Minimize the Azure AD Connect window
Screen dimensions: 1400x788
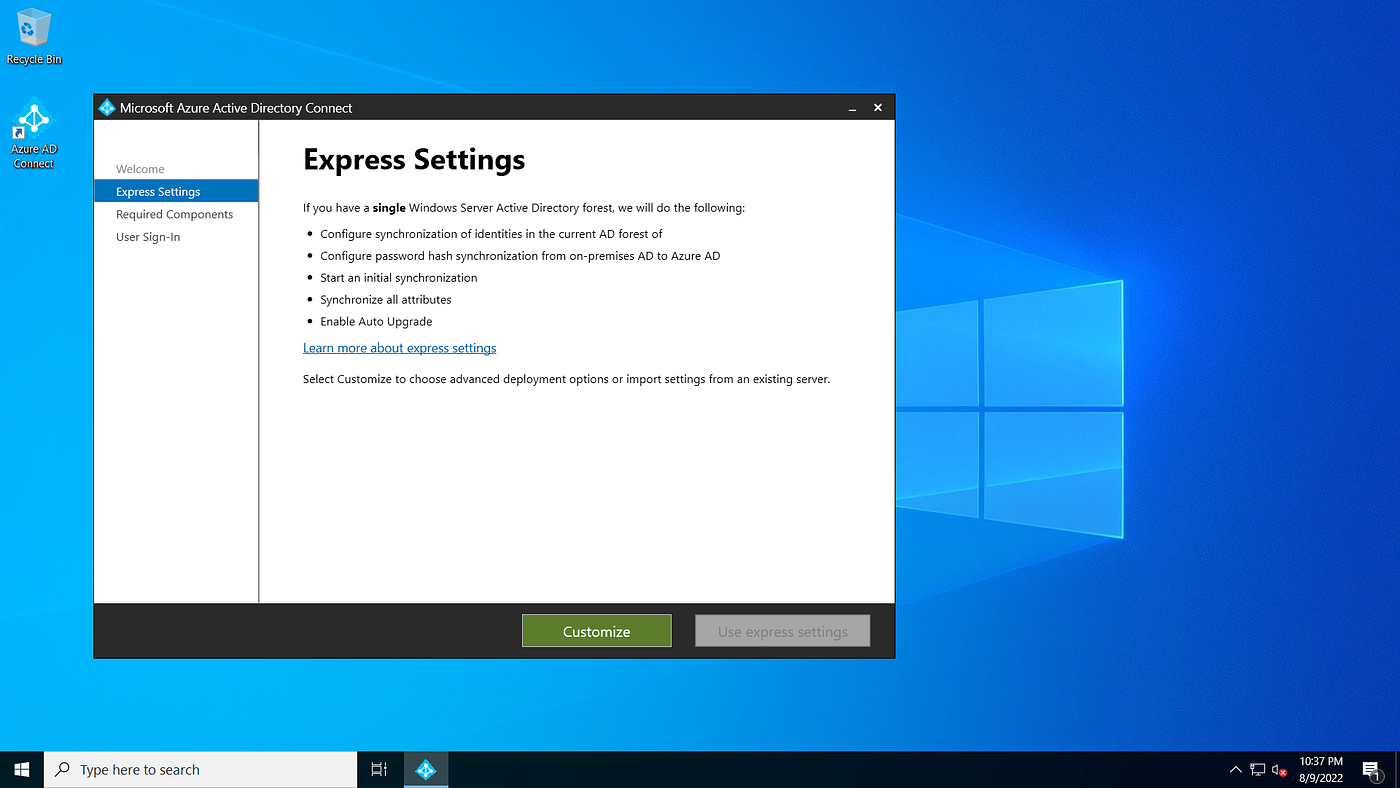coord(852,108)
